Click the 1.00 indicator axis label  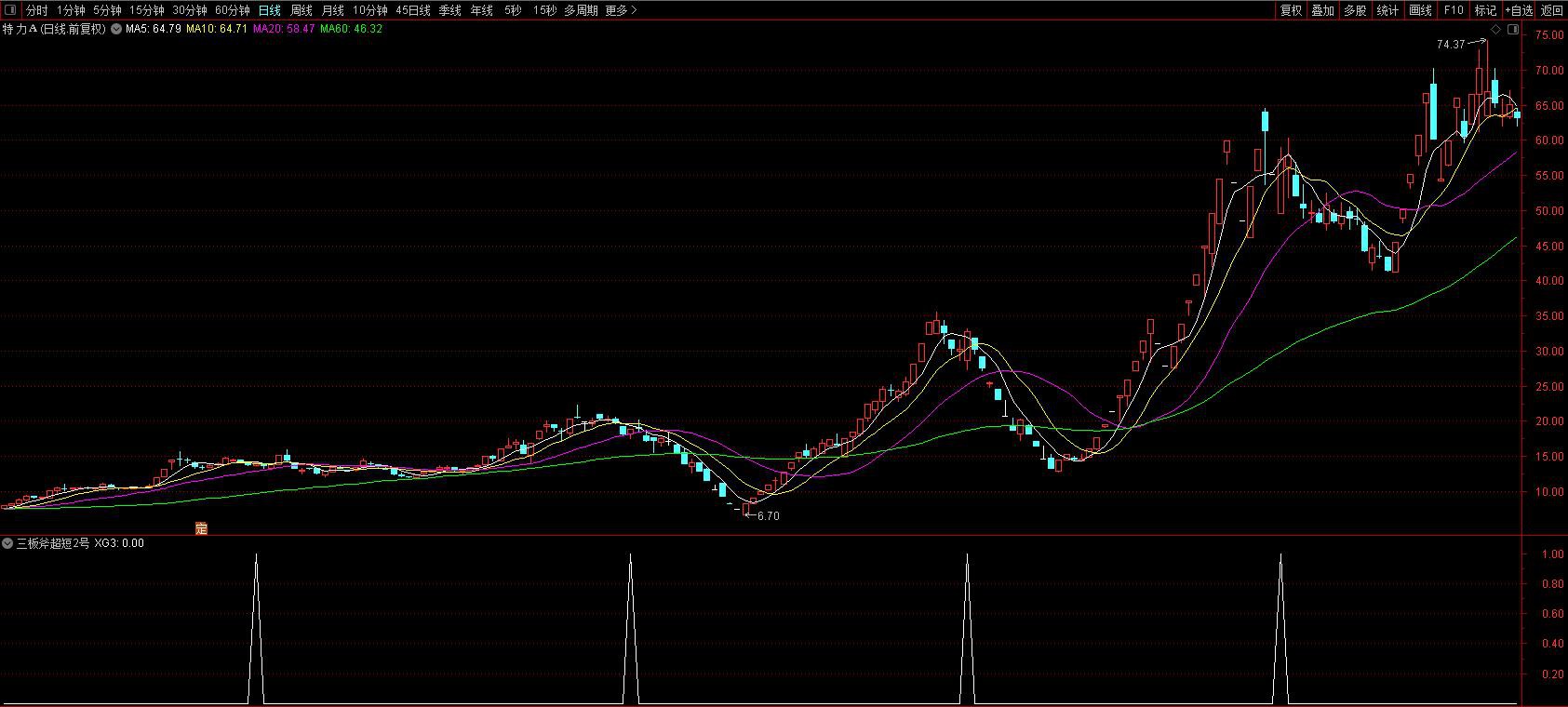pos(1552,554)
